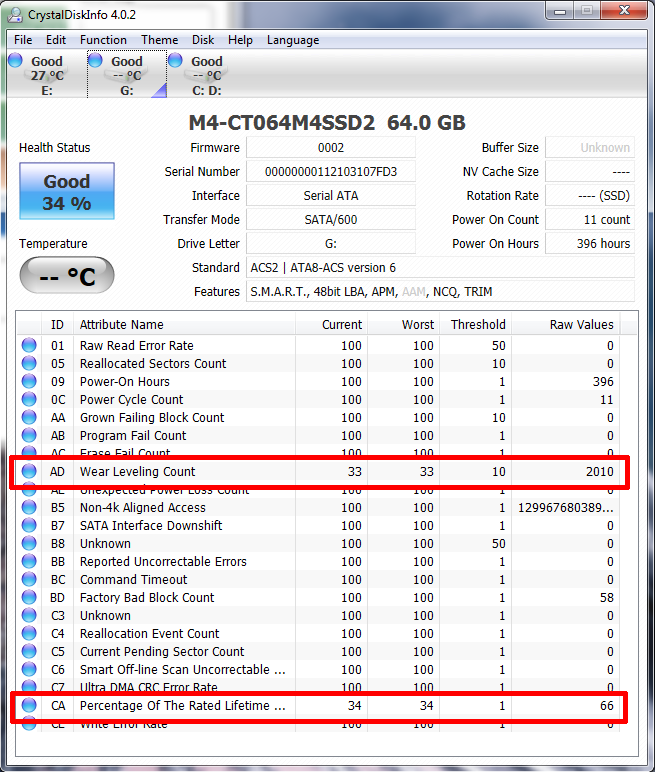Open the Help menu

coord(240,40)
